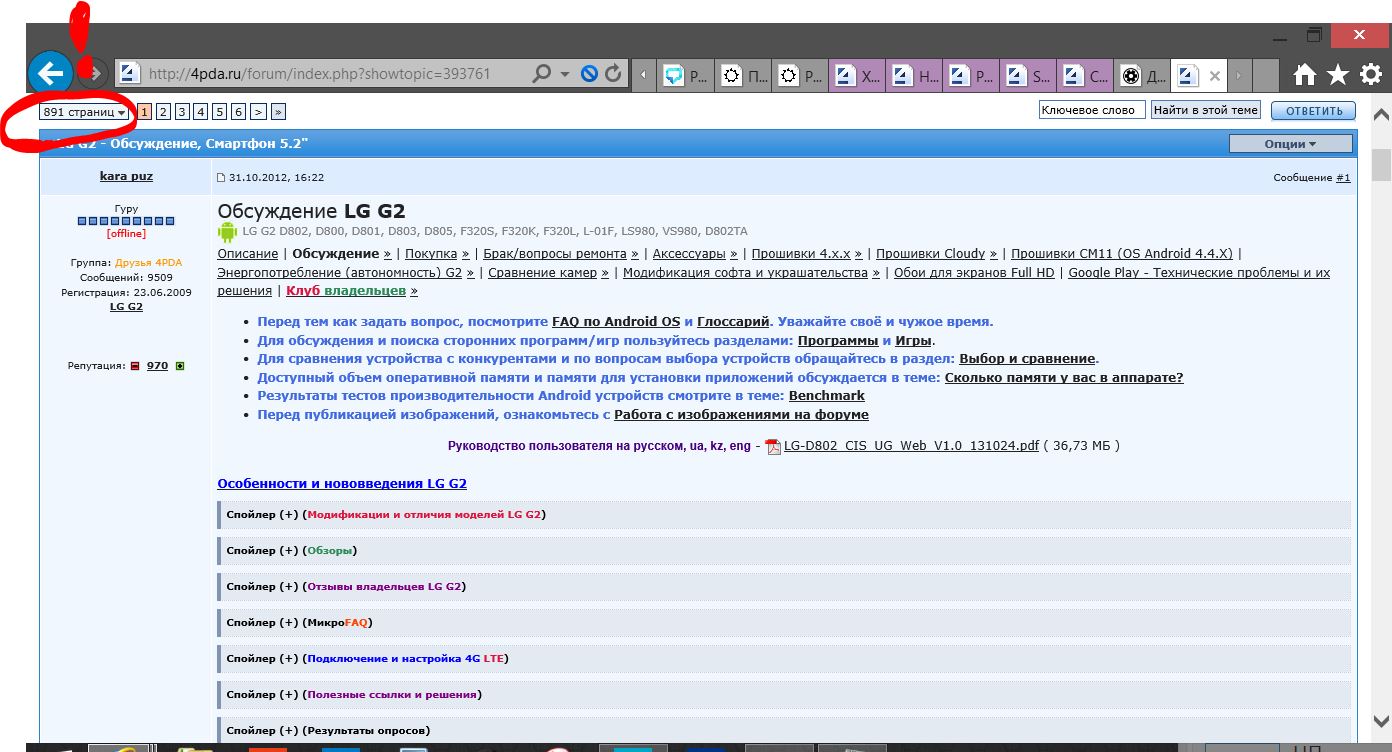Expand spoiler 'Результаты опросов'

784,731
